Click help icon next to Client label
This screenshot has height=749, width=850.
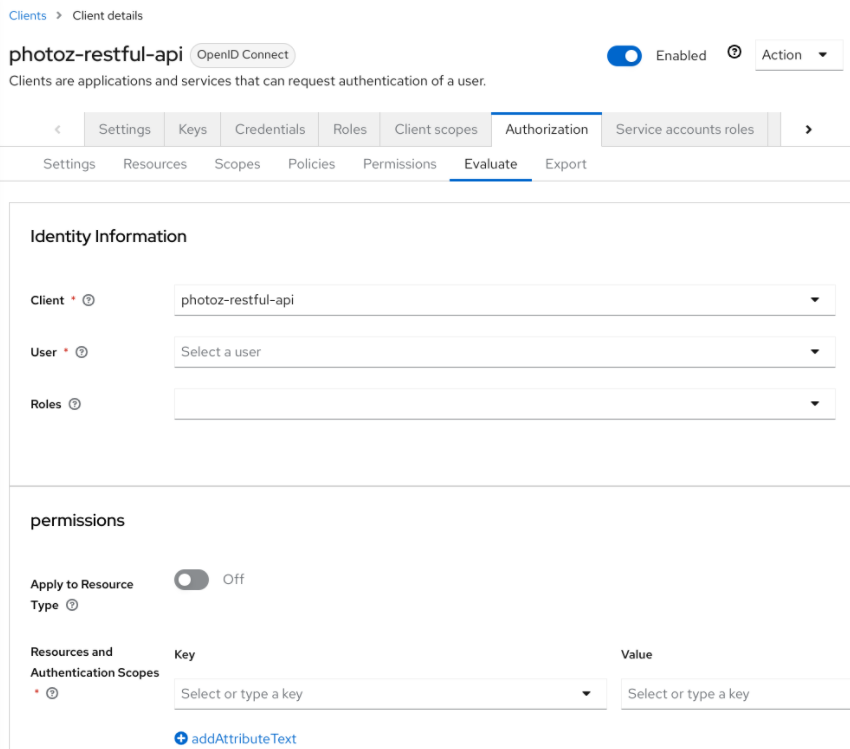click(x=89, y=301)
